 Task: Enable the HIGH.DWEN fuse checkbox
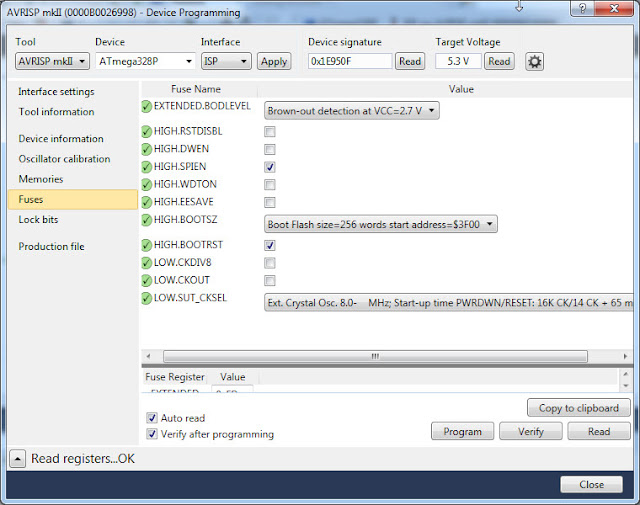pyautogui.click(x=270, y=149)
